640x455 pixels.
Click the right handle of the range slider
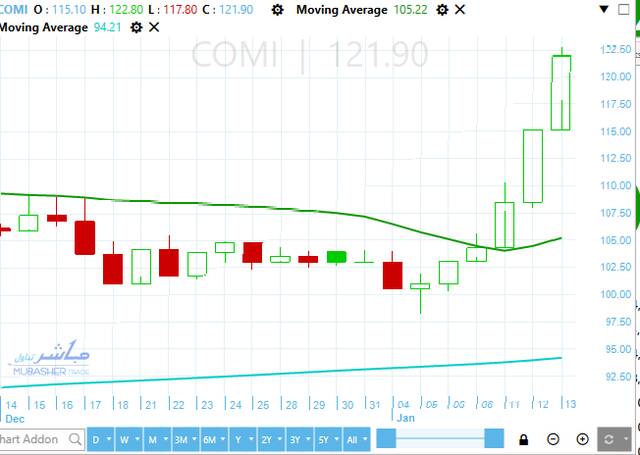(493, 439)
